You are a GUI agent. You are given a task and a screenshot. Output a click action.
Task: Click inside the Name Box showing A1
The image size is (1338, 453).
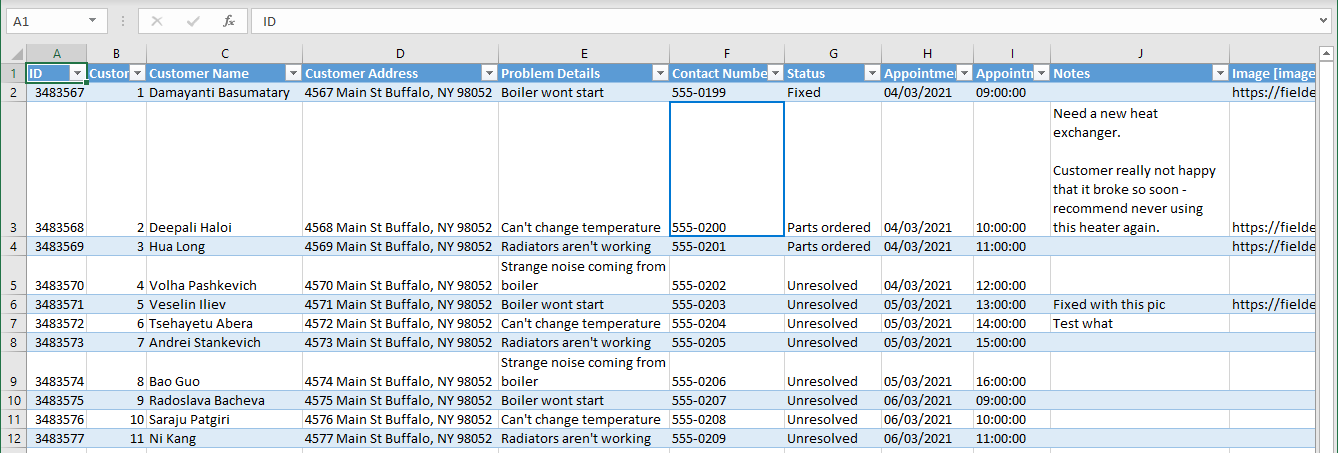pos(44,21)
